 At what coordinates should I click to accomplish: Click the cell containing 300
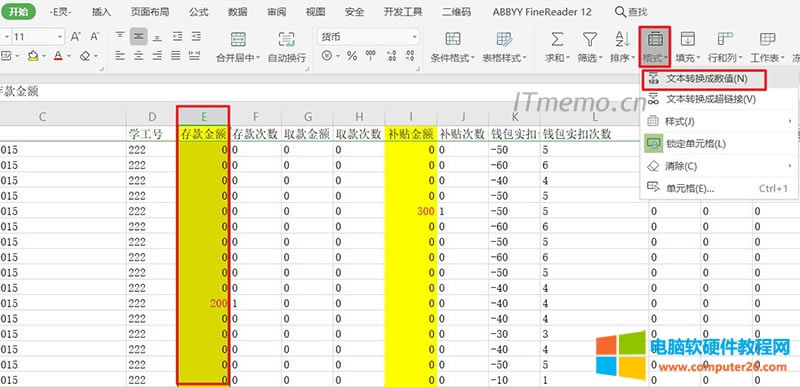[410, 211]
